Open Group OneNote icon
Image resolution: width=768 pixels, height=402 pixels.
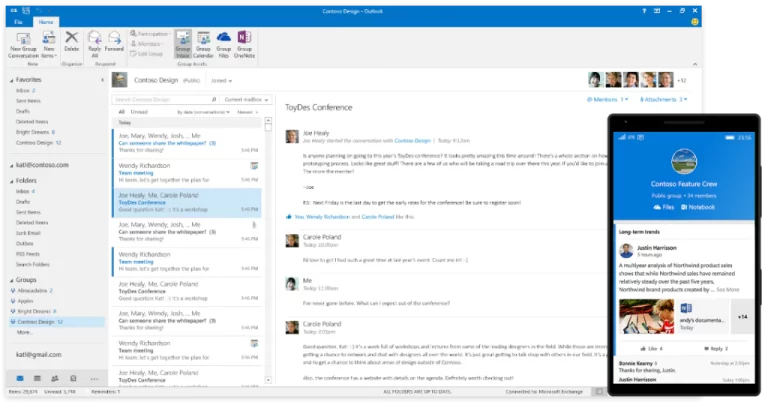(x=244, y=37)
